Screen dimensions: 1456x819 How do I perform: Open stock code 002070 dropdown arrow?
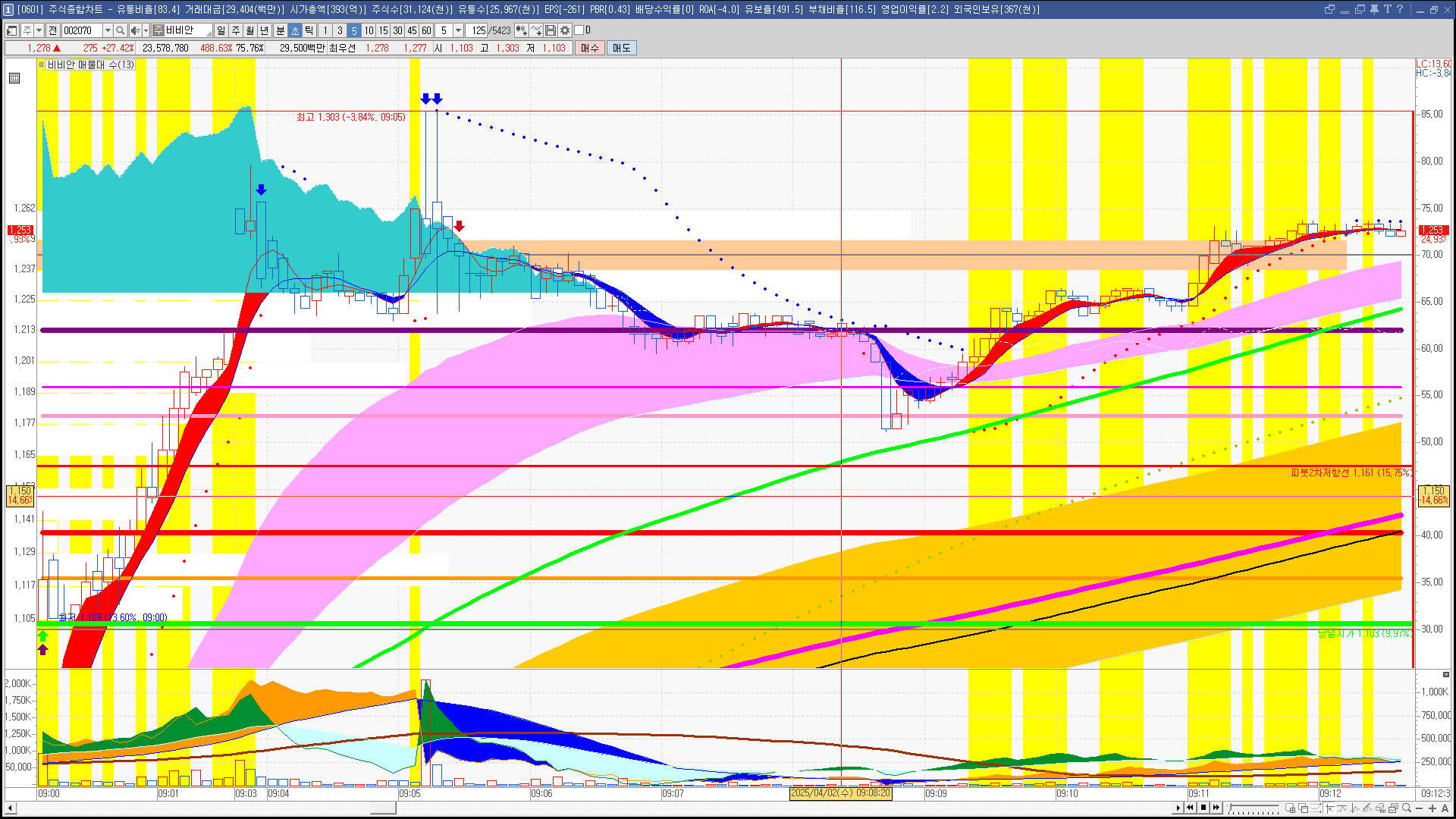click(108, 30)
